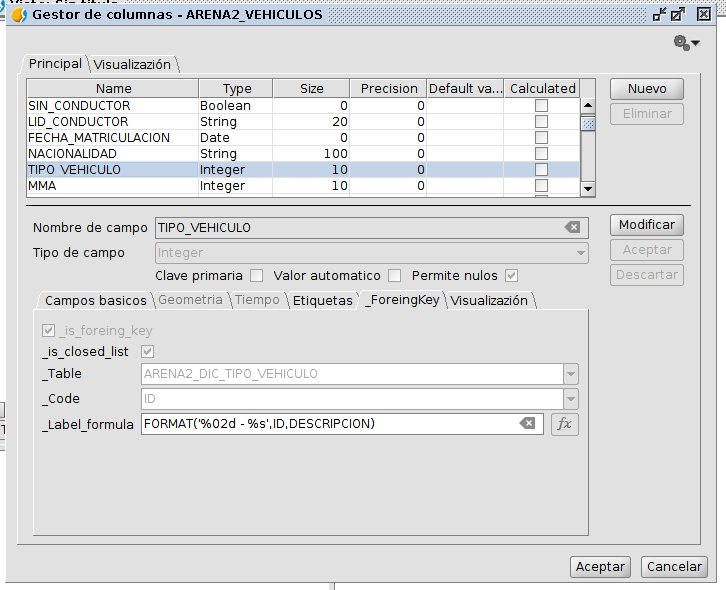
Task: Select the NACIONALIDAD row in the table
Action: coord(112,154)
